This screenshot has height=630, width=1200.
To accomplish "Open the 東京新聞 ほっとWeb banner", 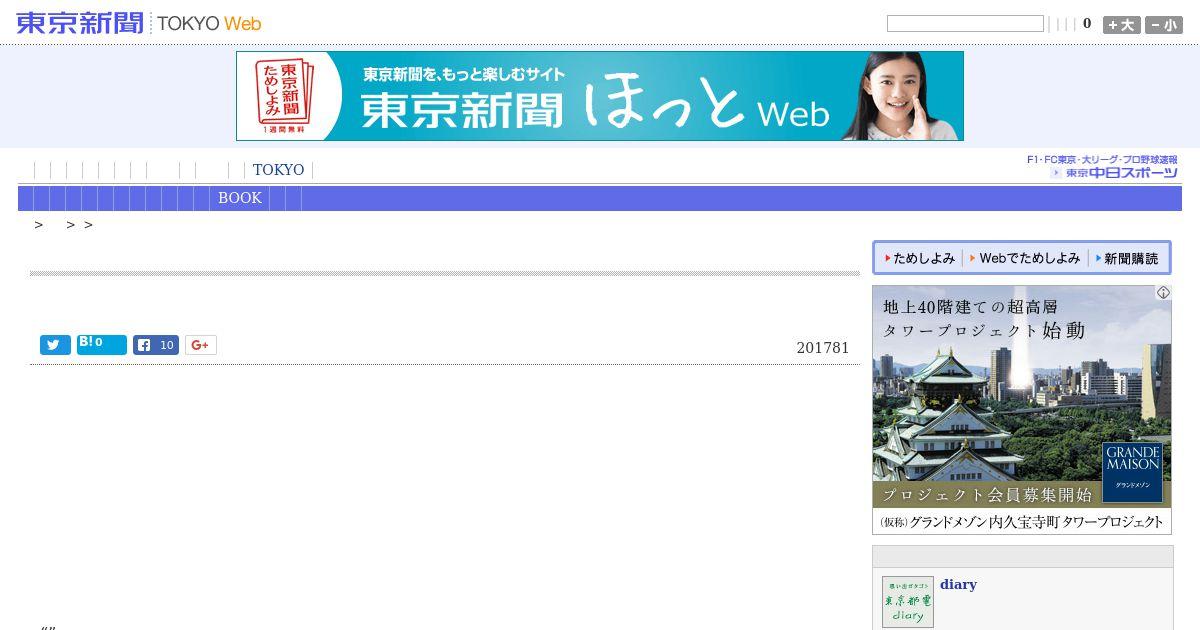I will click(x=600, y=96).
